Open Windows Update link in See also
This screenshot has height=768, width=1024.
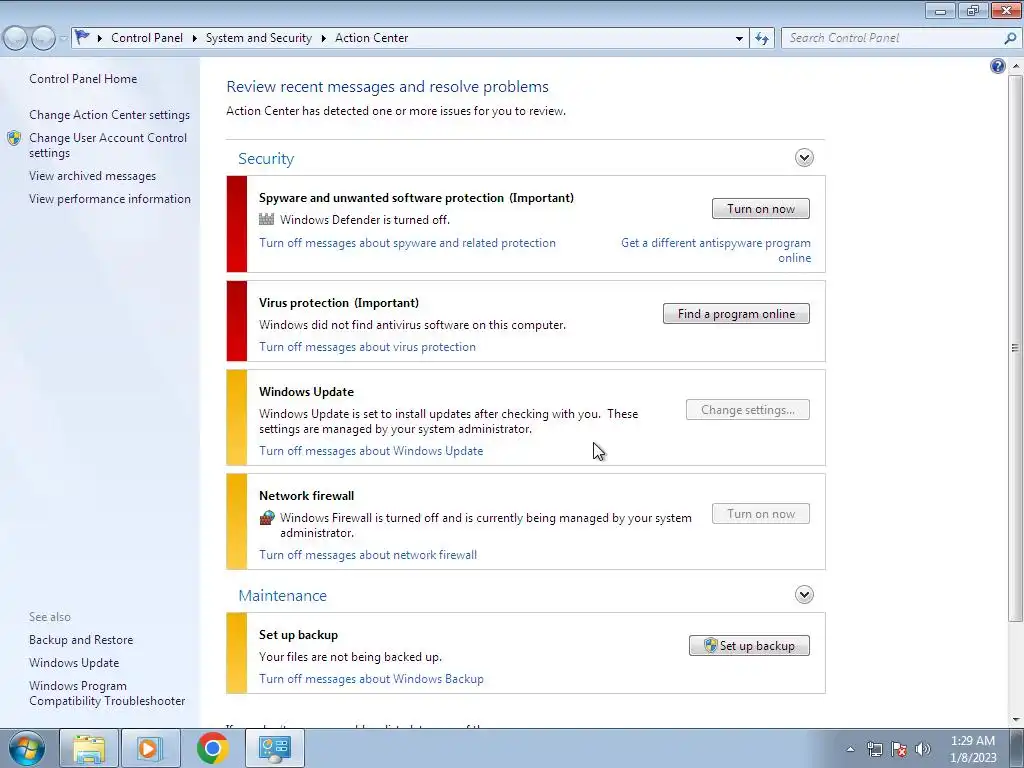(x=74, y=662)
